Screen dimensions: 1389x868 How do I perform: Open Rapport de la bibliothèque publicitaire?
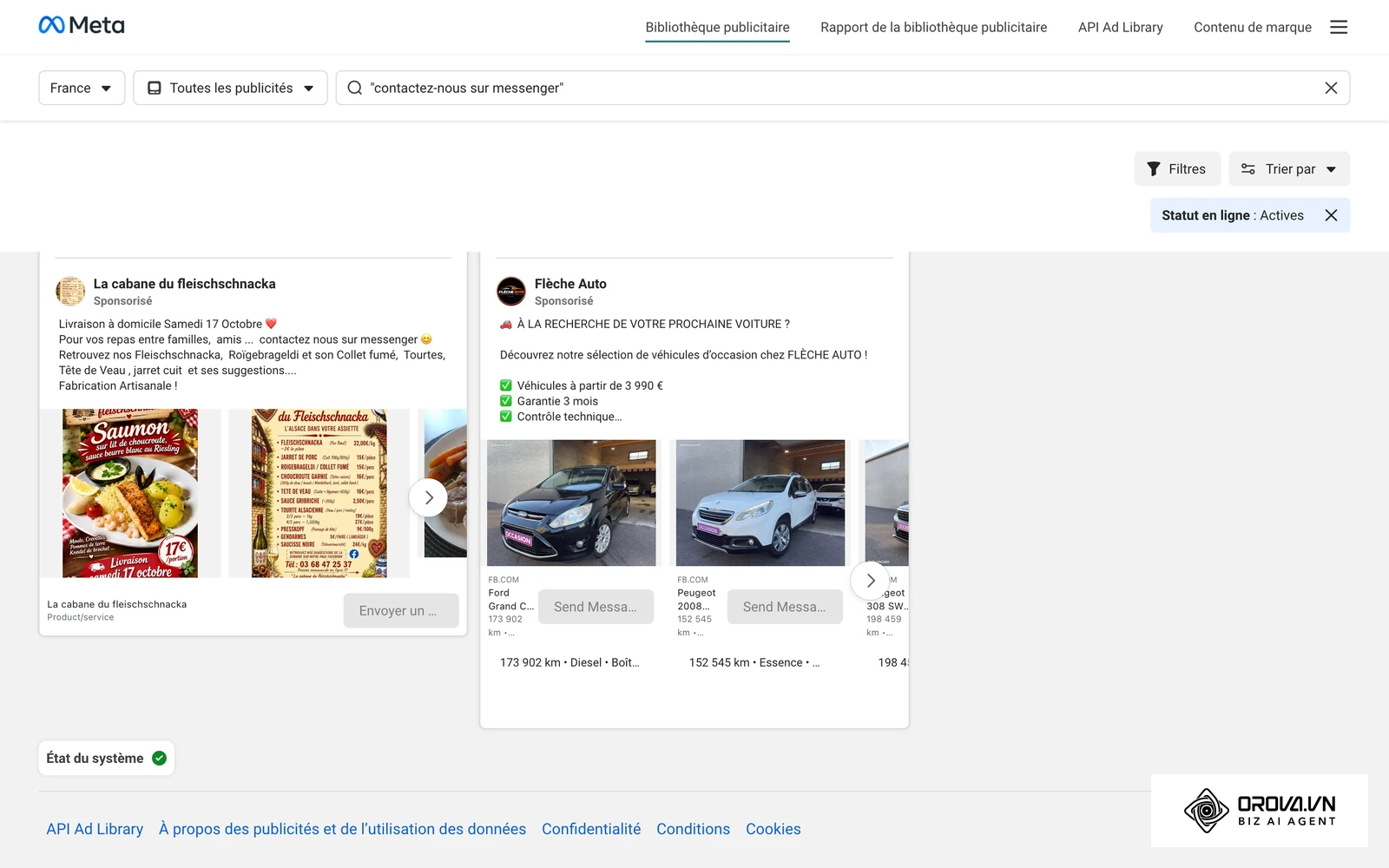(933, 27)
